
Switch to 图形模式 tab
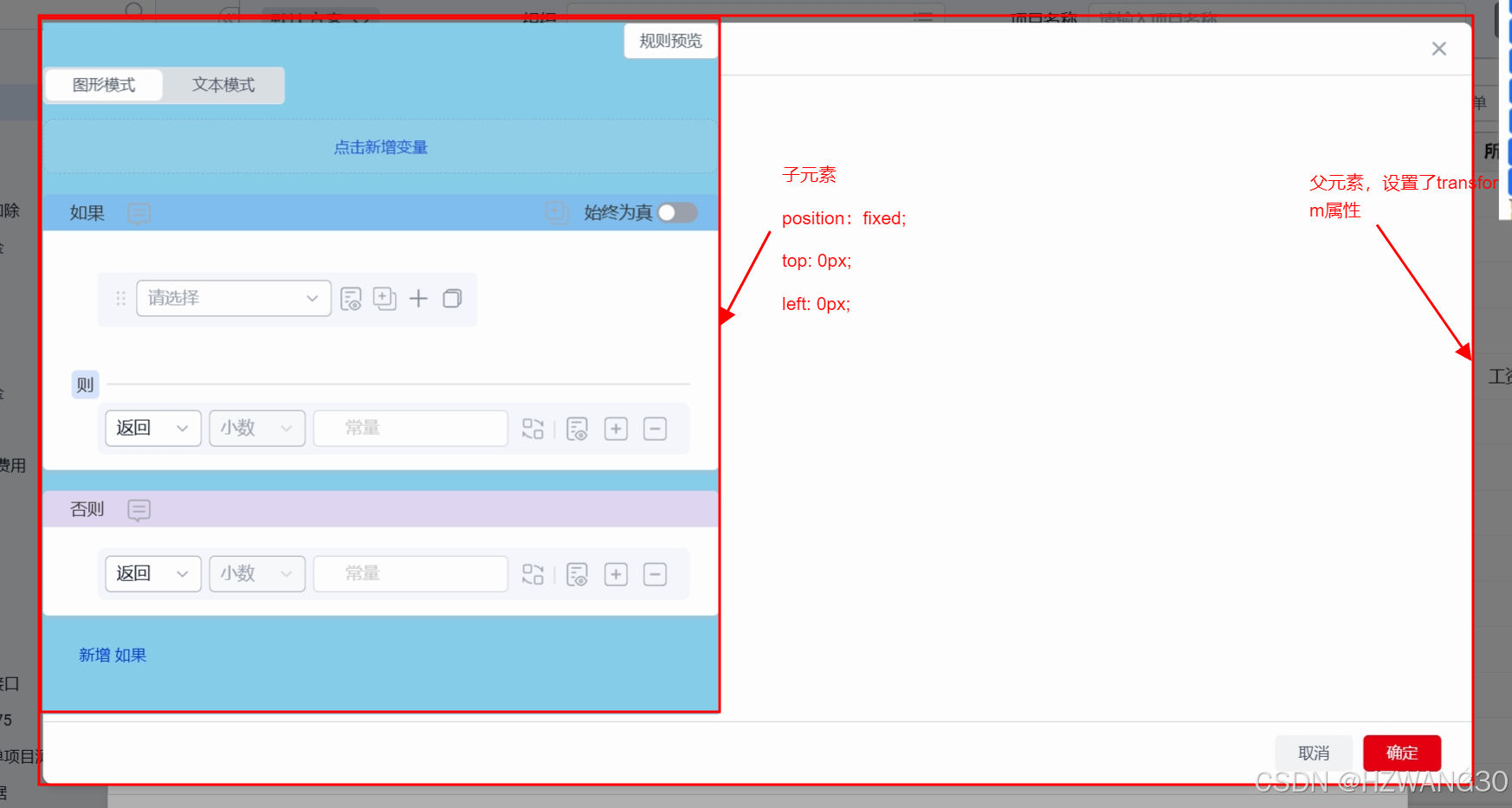[x=103, y=85]
